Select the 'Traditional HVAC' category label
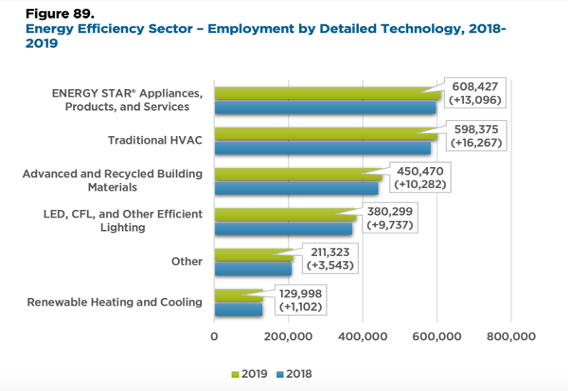 tap(155, 140)
